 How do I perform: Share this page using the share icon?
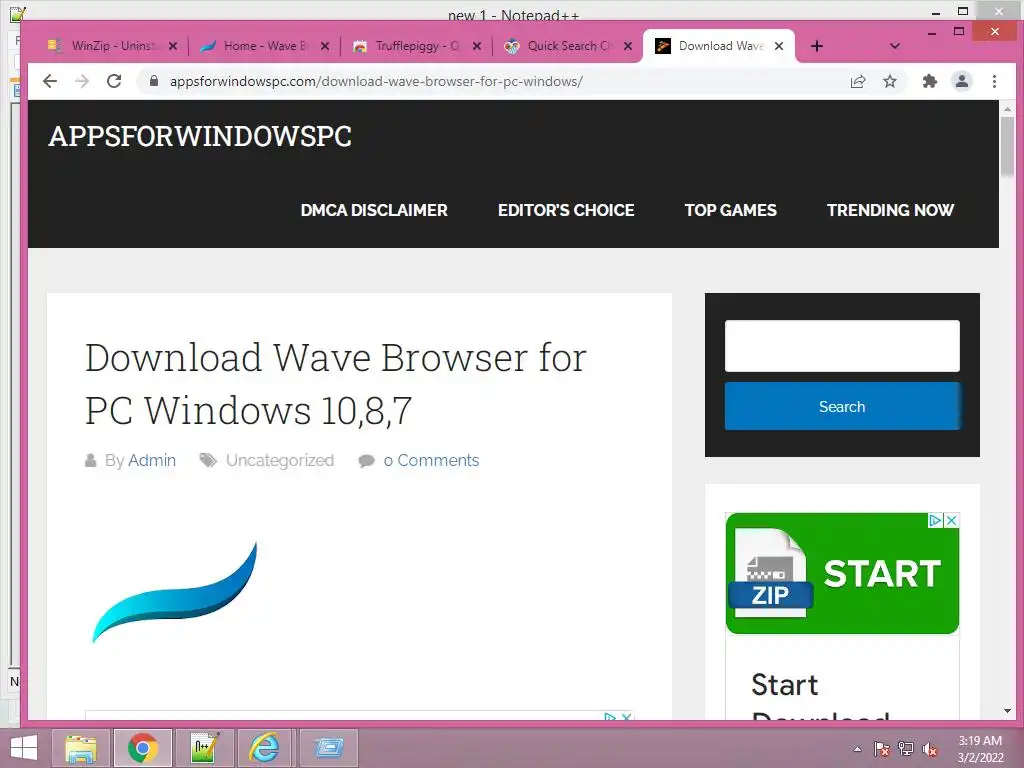pyautogui.click(x=857, y=81)
